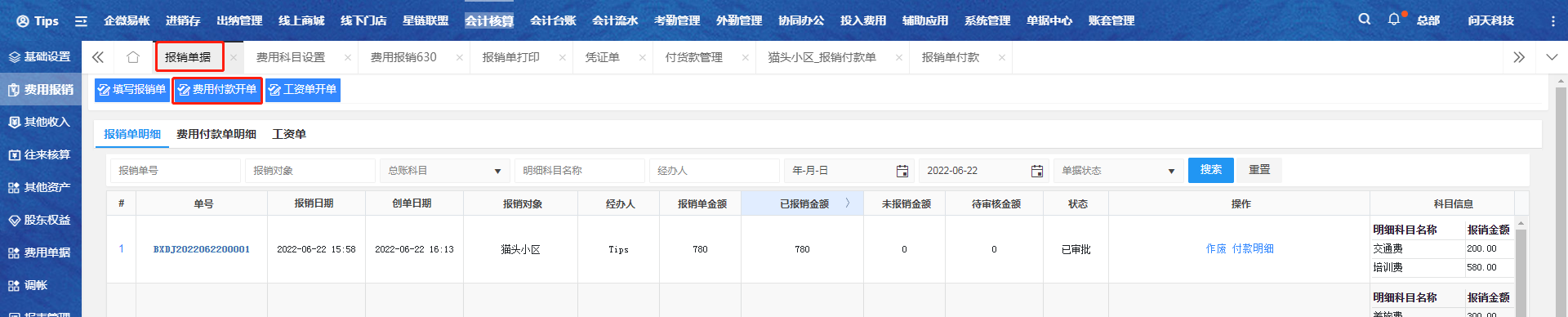Open the notifications bell icon
Image resolution: width=1568 pixels, height=317 pixels.
1394,19
